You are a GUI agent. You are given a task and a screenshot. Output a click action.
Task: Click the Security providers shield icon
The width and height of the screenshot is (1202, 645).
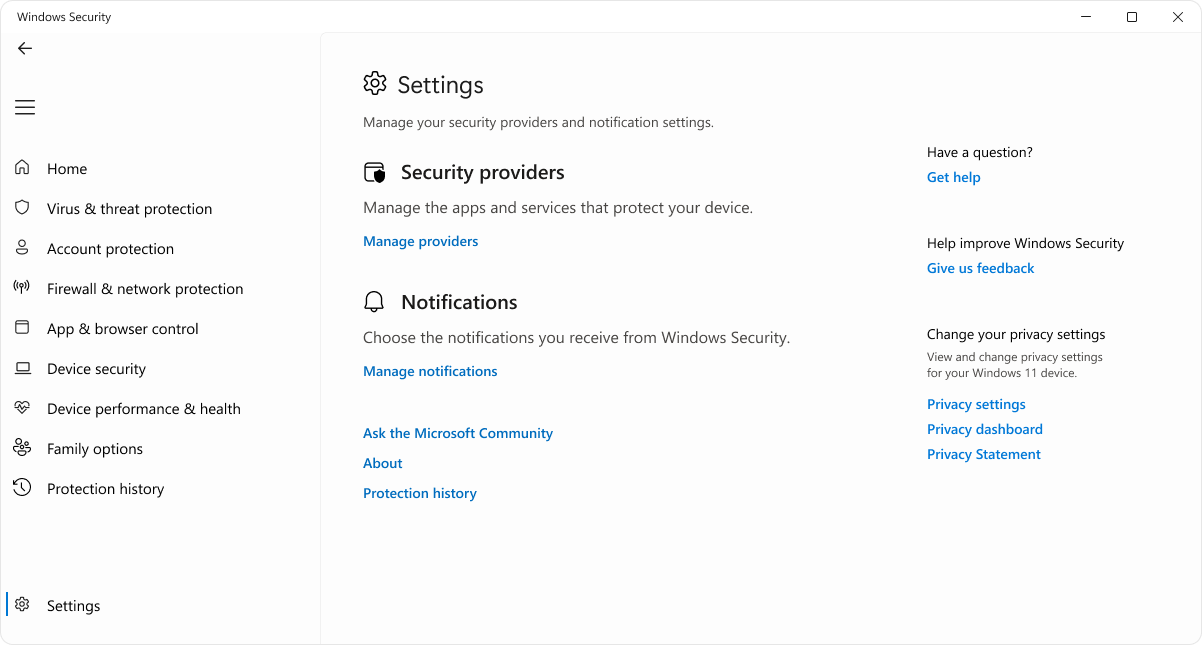375,172
